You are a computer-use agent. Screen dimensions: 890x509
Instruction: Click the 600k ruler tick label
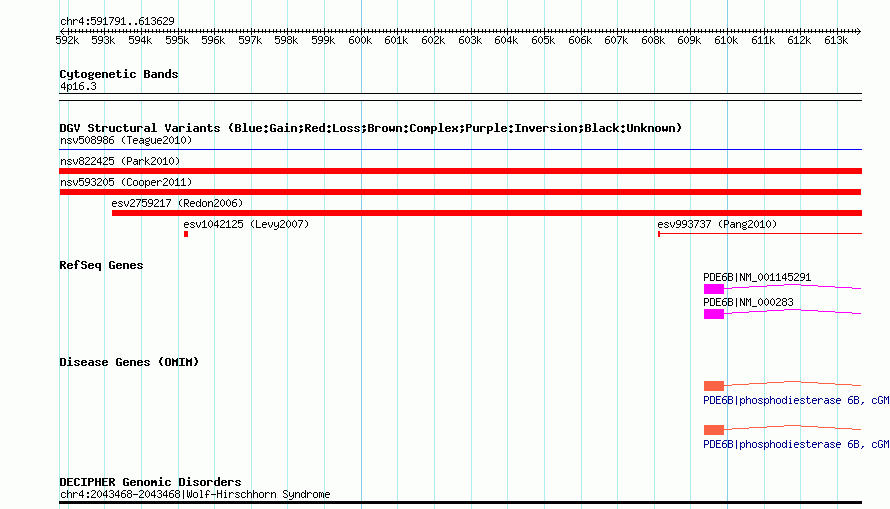(360, 40)
